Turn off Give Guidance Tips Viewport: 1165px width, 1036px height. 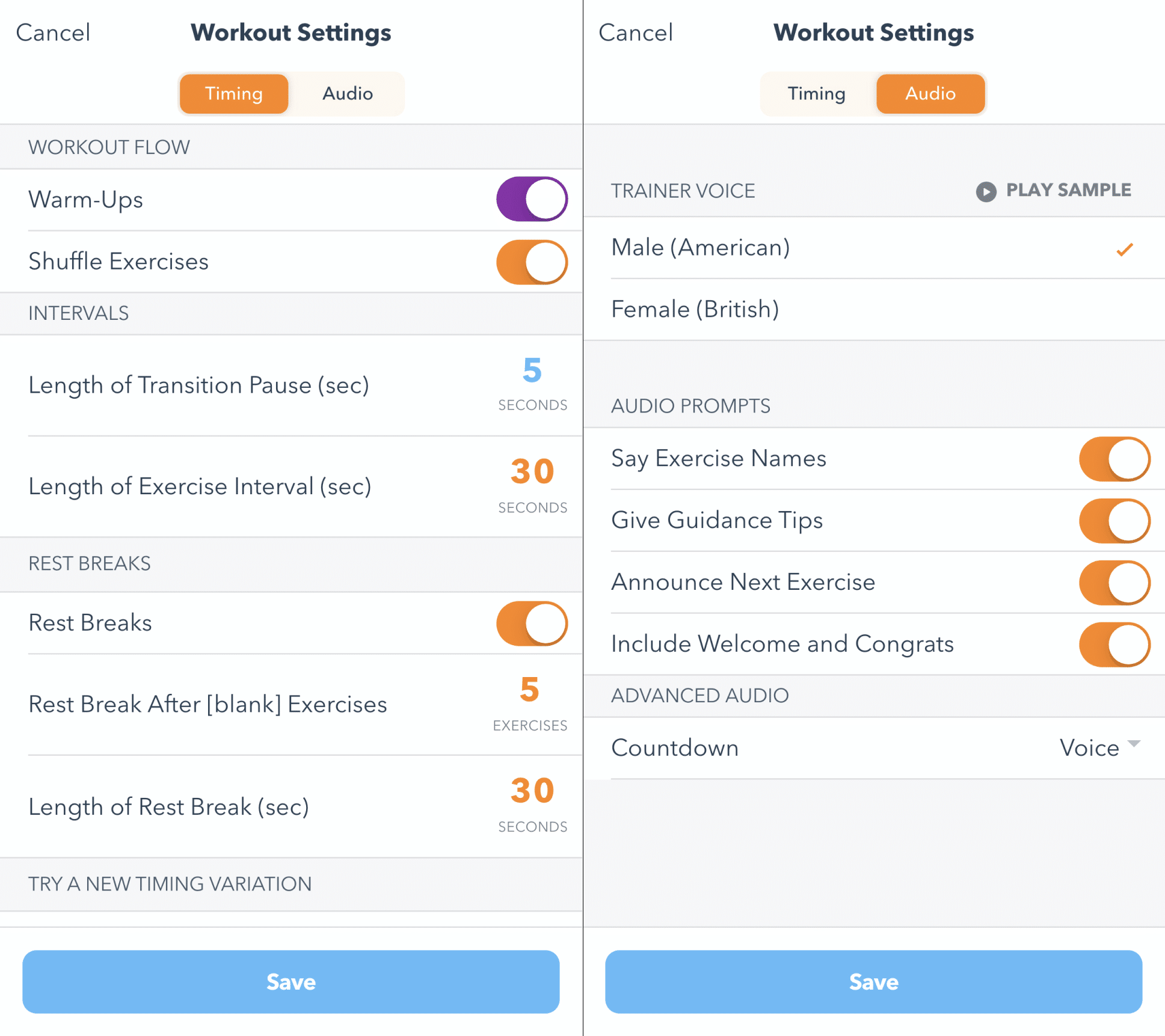tap(1115, 521)
